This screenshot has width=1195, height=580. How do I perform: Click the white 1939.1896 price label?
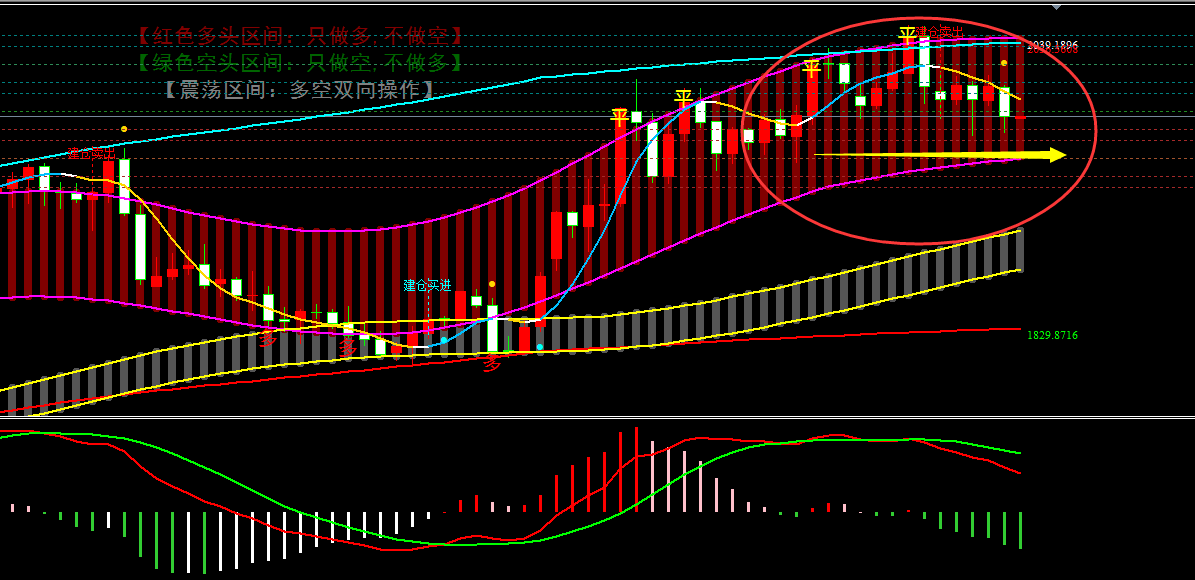point(1052,45)
